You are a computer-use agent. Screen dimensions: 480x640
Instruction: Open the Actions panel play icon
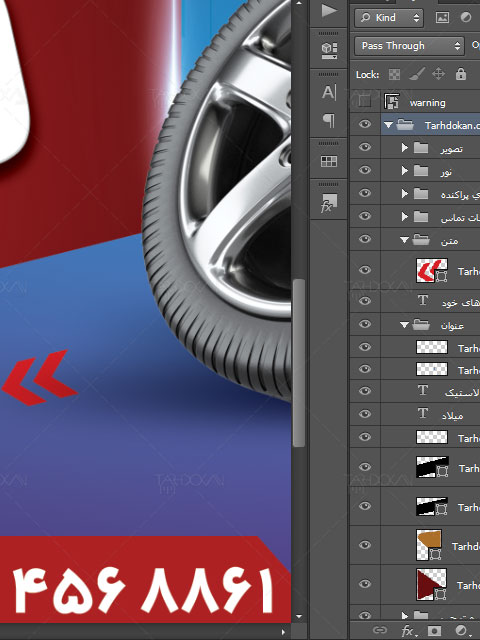[x=329, y=10]
